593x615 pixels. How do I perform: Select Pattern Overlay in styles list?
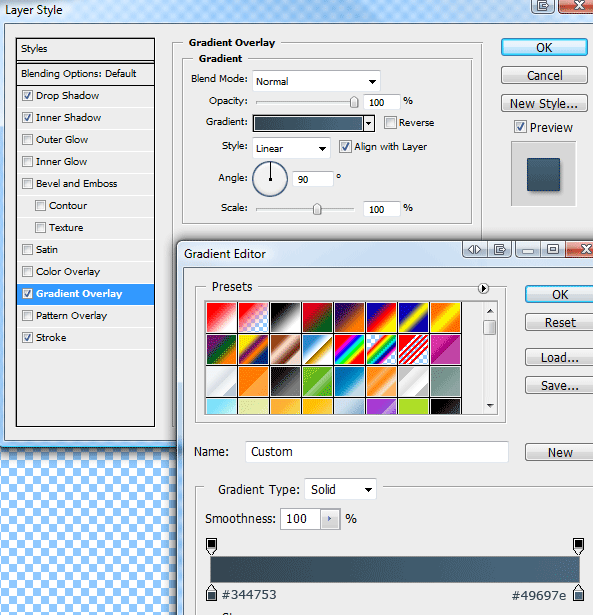click(x=85, y=316)
